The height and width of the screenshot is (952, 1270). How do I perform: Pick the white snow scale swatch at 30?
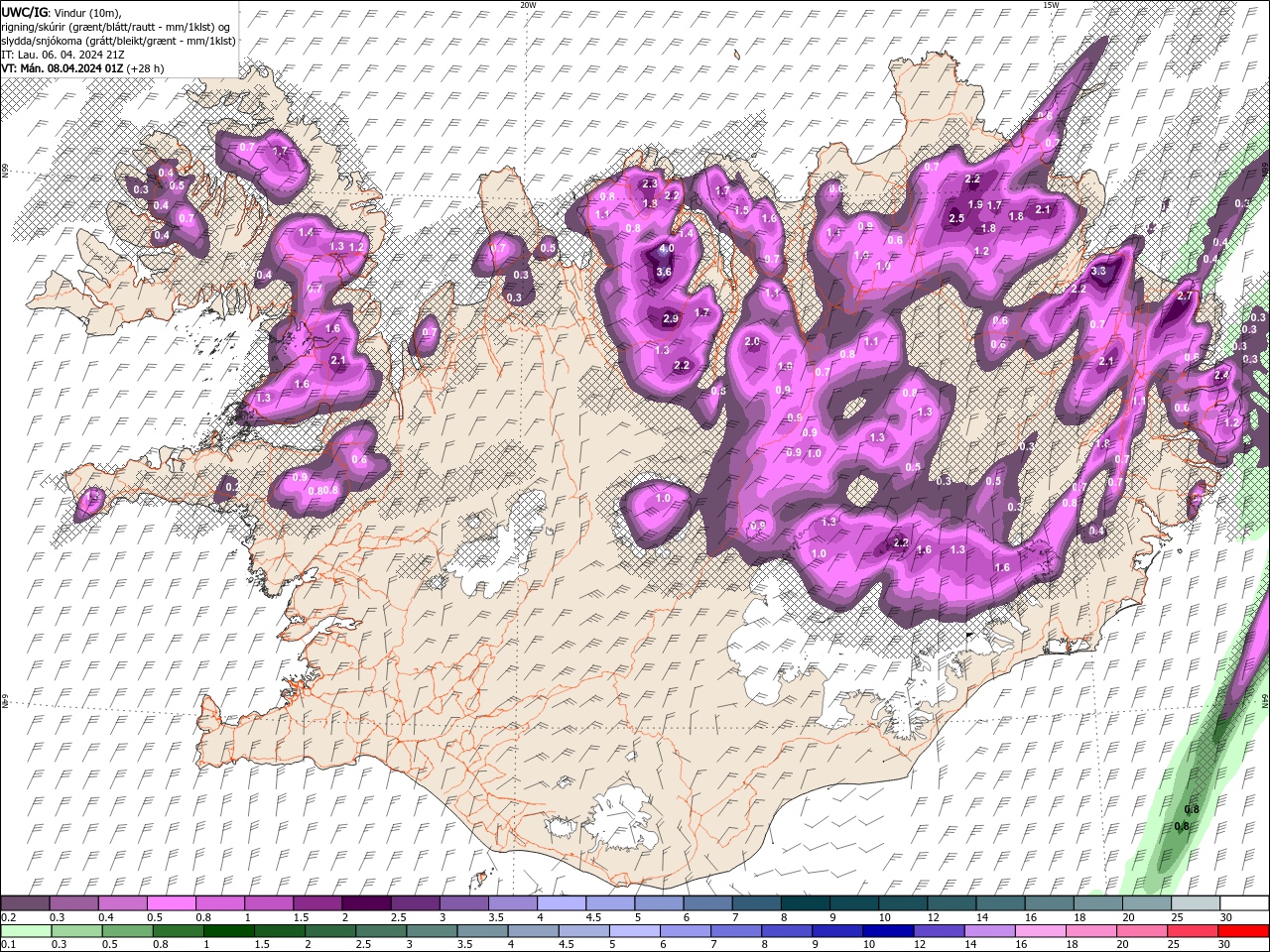[1244, 903]
